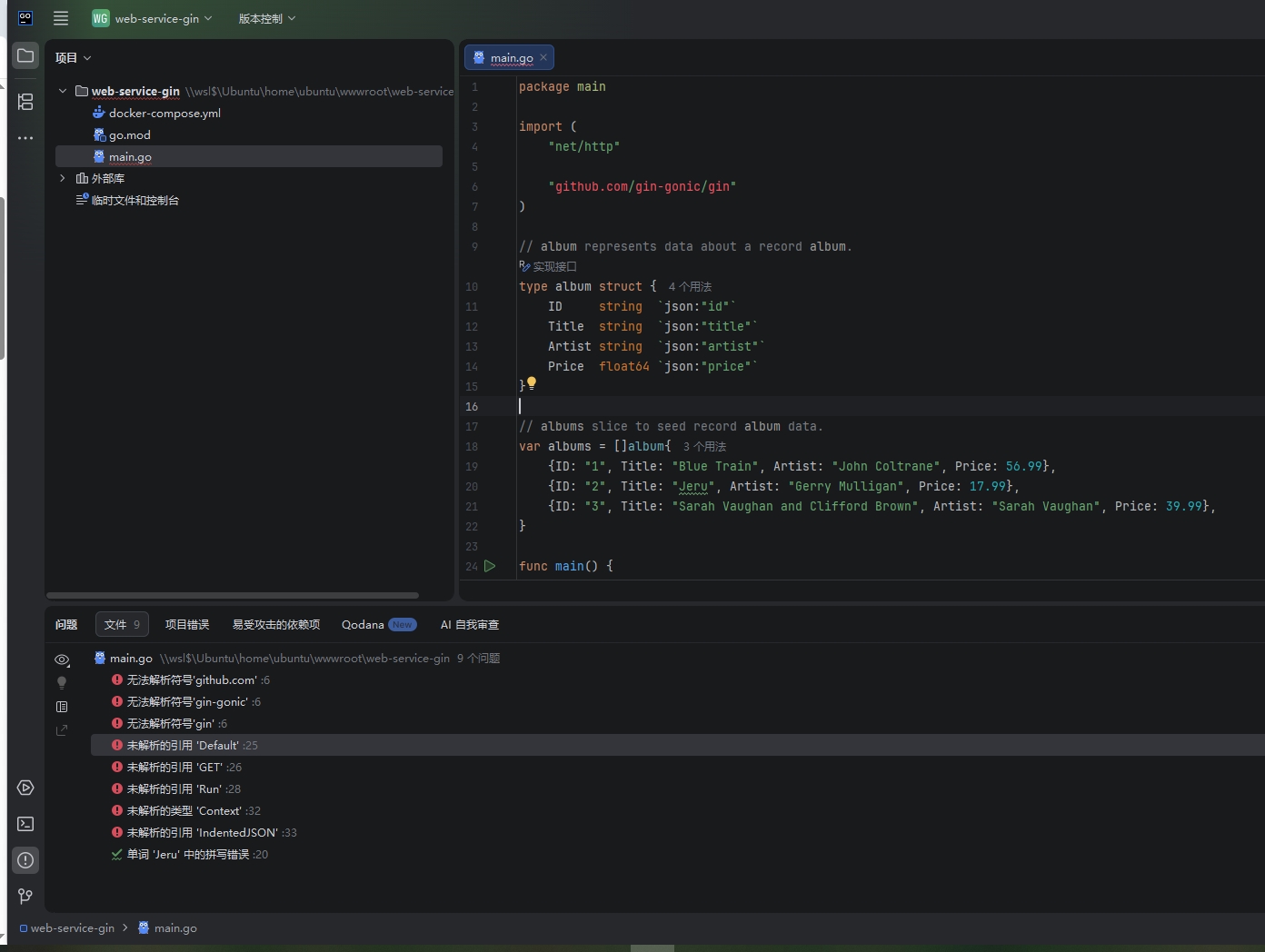
Task: Click the 实现接口 inlay hint link
Action: pos(553,266)
